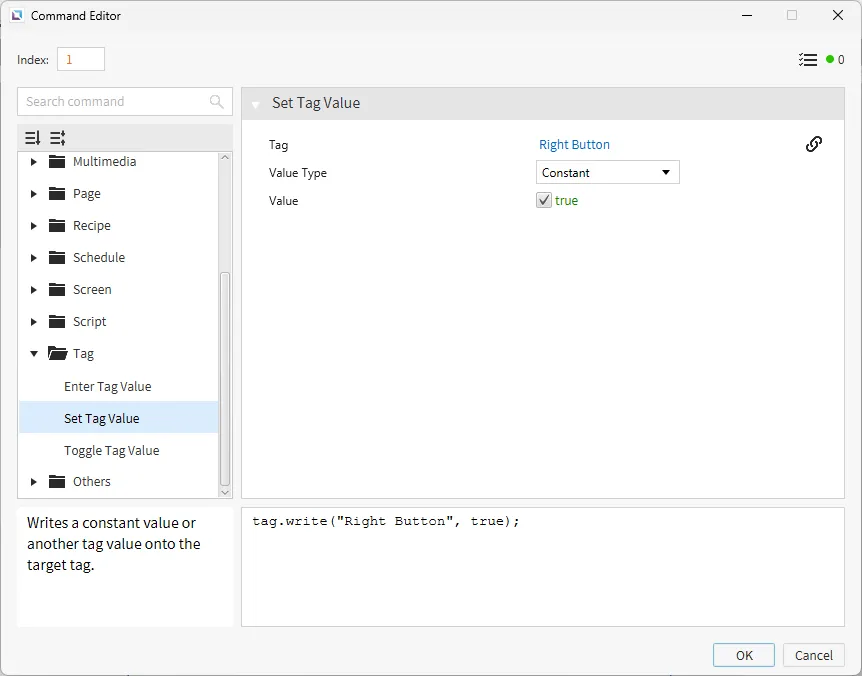Collapse the Set Tag Value section header
862x676 pixels.
pyautogui.click(x=256, y=104)
